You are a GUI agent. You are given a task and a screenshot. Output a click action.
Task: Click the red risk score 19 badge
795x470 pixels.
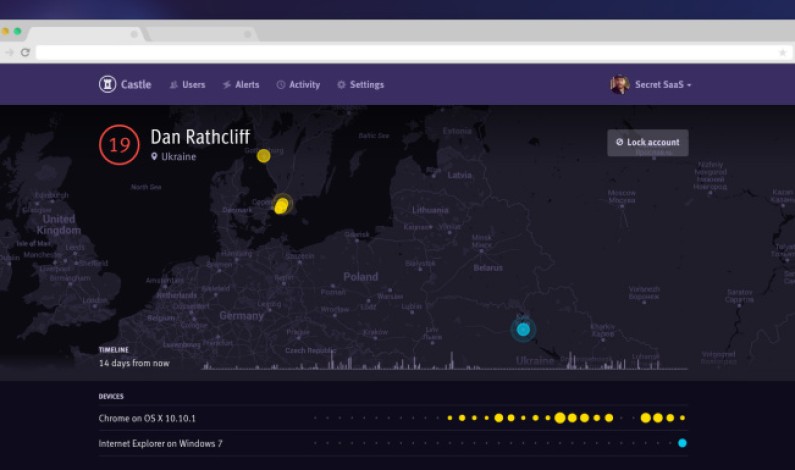pyautogui.click(x=119, y=145)
